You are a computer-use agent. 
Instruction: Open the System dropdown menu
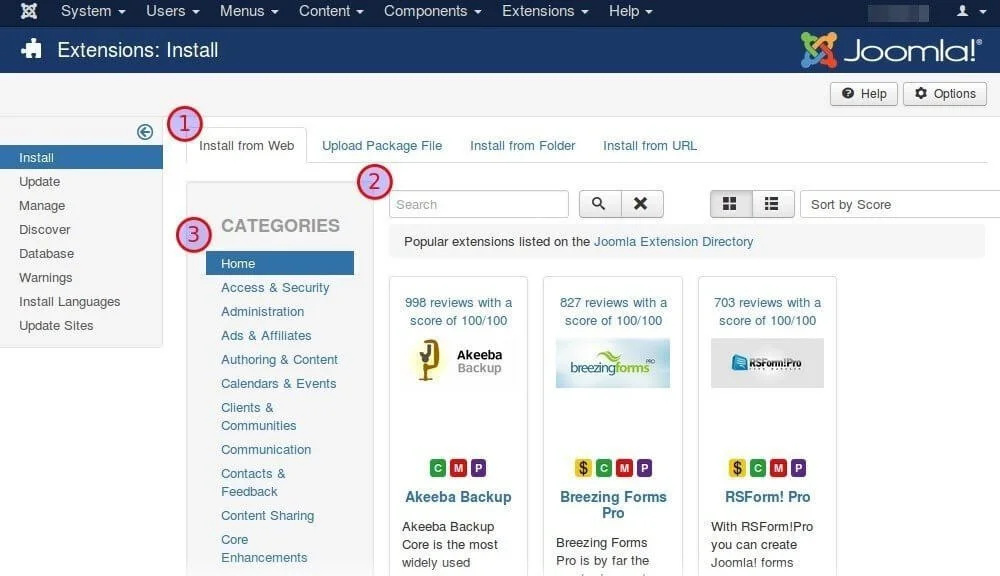(x=93, y=11)
